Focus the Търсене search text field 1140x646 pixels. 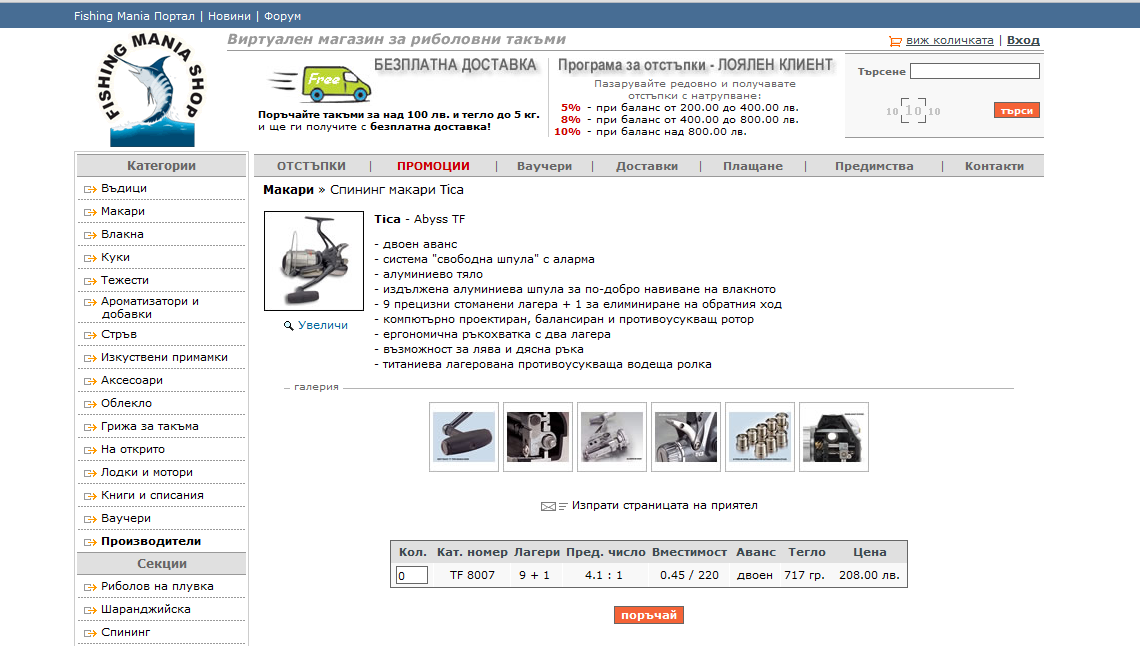(974, 72)
